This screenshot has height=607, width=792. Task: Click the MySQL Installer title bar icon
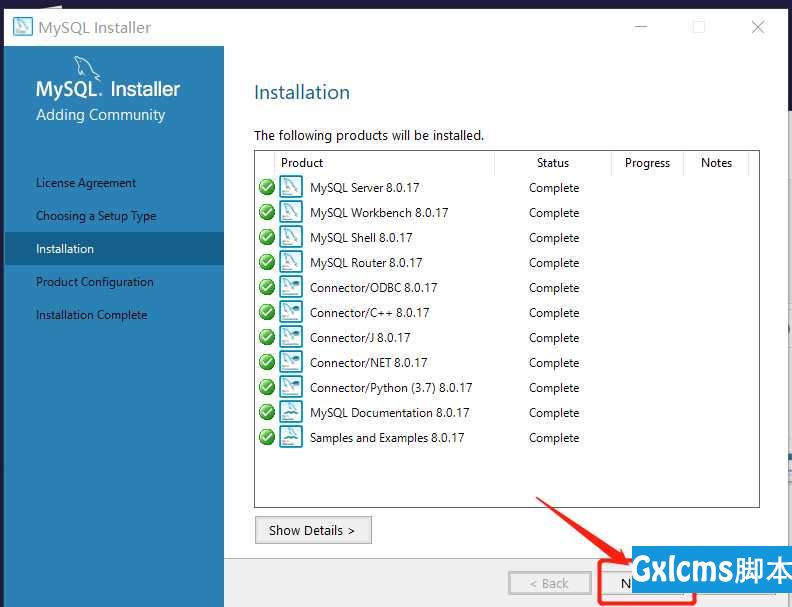point(23,27)
